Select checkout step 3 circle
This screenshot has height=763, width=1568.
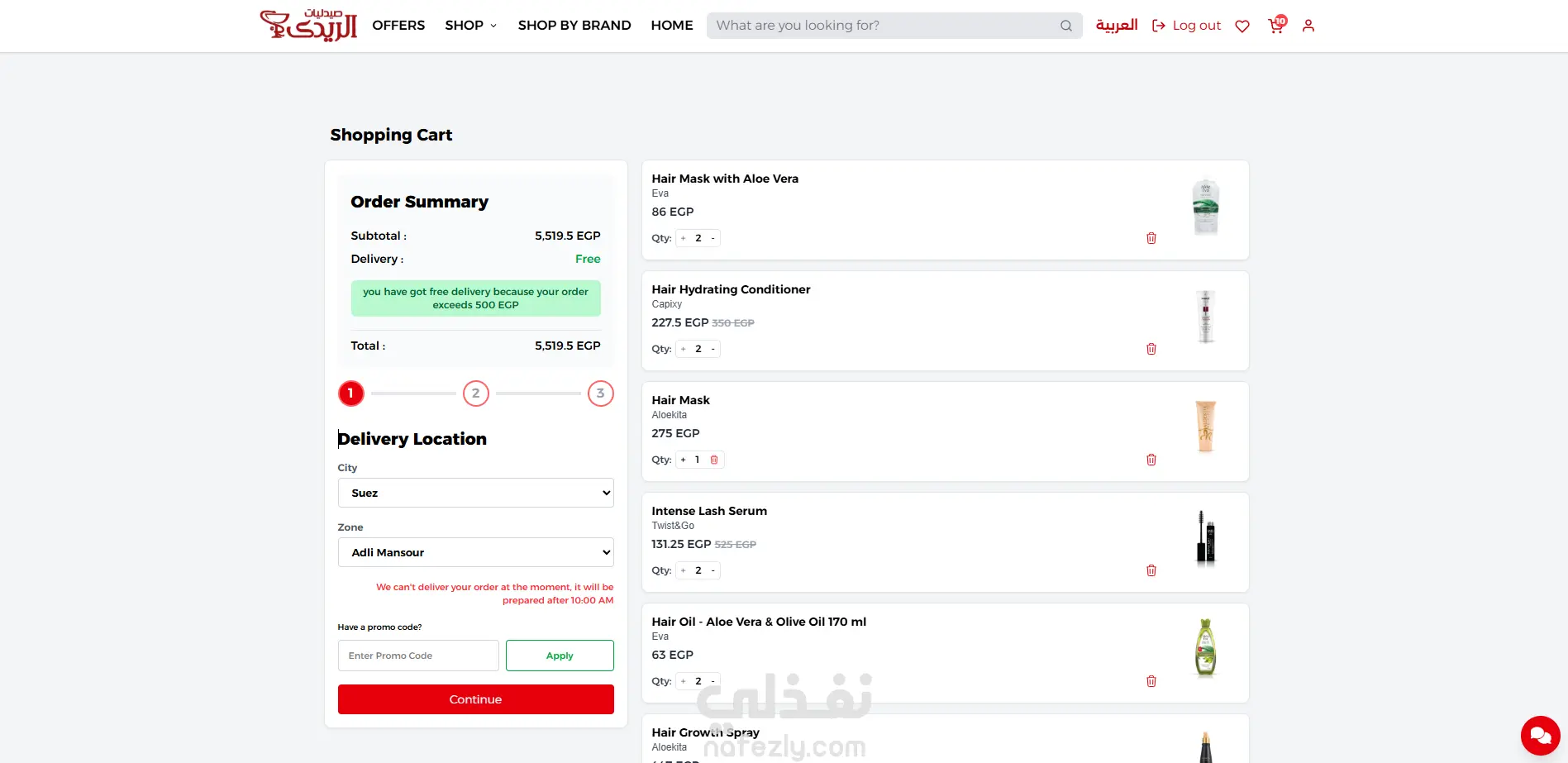click(600, 393)
